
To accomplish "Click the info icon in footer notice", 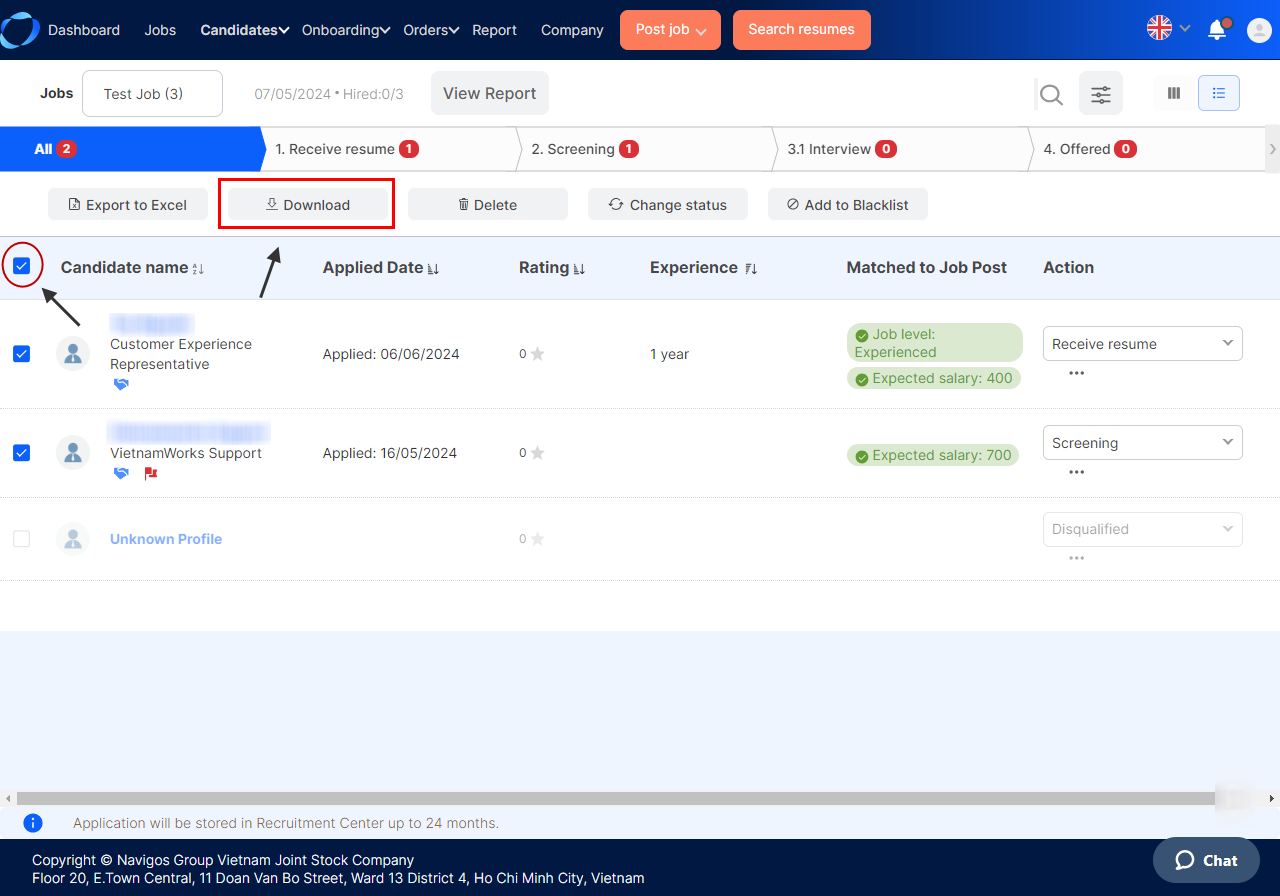I will click(x=33, y=823).
